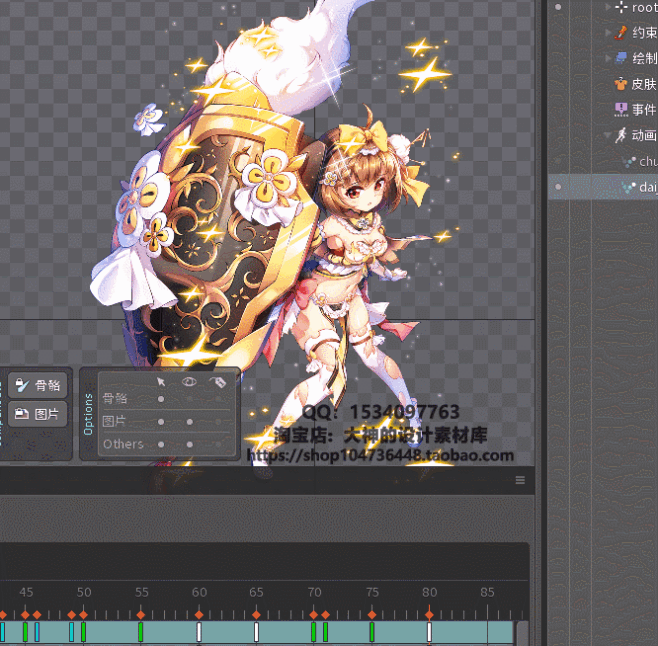Viewport: 658px width, 646px height.
Task: Click the selectable arrow column icon in Options
Action: (x=161, y=381)
